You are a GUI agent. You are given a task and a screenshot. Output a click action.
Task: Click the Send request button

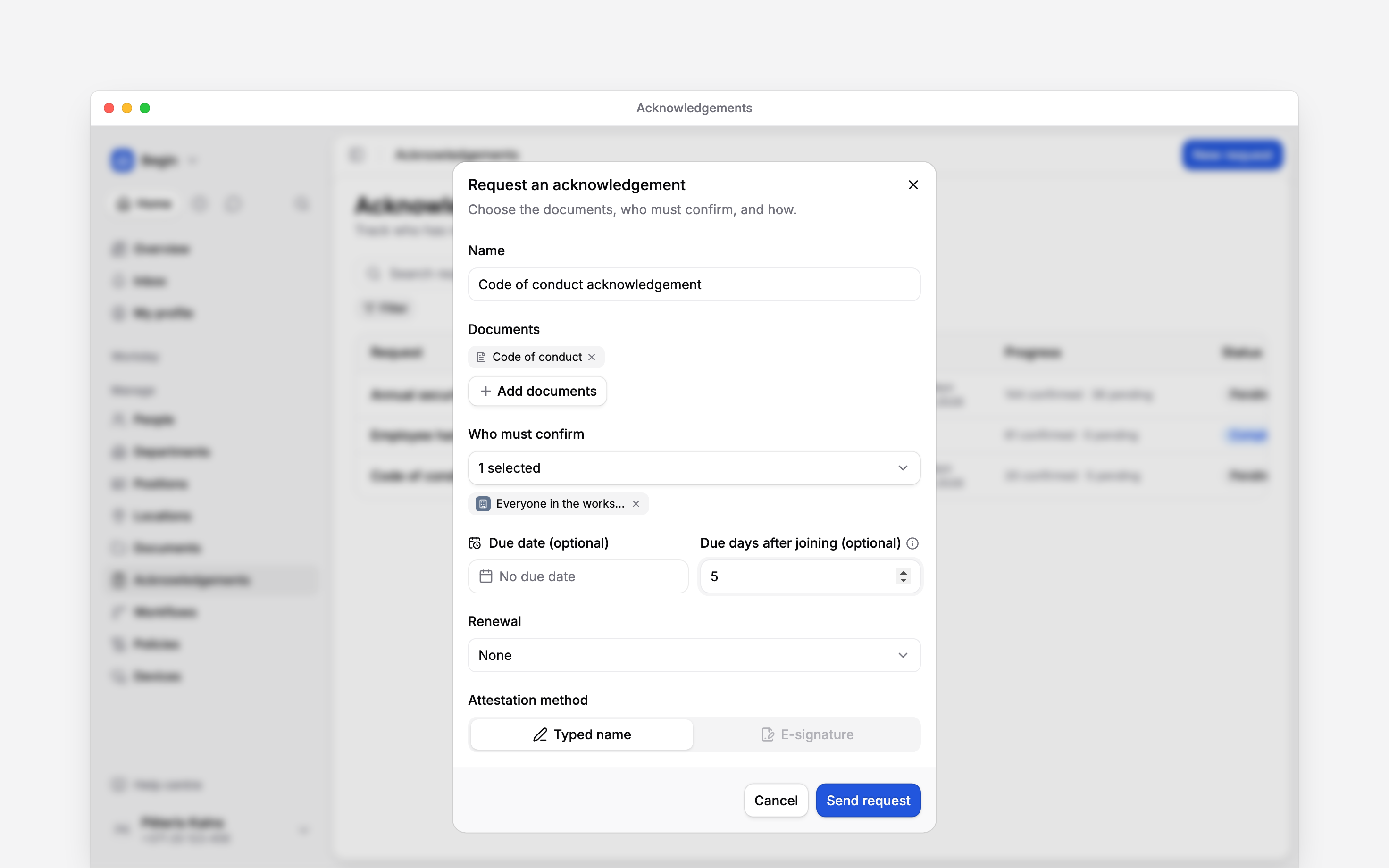pyautogui.click(x=868, y=800)
